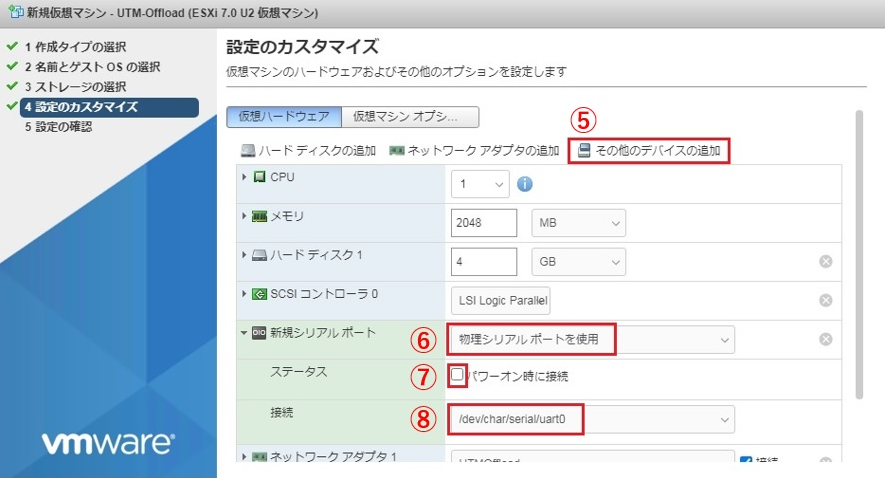Open the hard disk GB unit dropdown
The width and height of the screenshot is (885, 478).
pos(578,261)
